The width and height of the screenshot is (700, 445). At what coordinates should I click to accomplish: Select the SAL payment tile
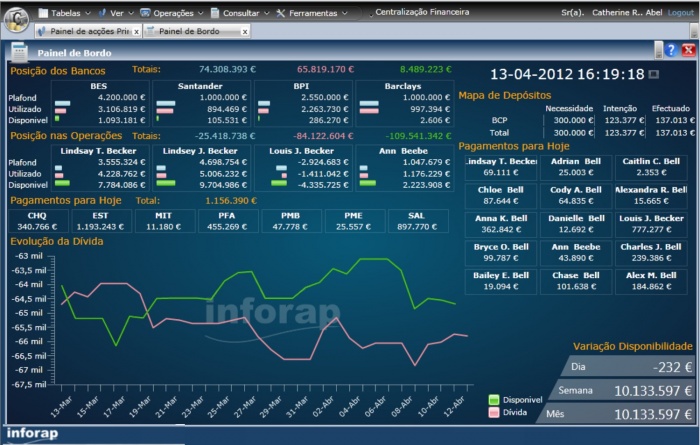pos(418,221)
